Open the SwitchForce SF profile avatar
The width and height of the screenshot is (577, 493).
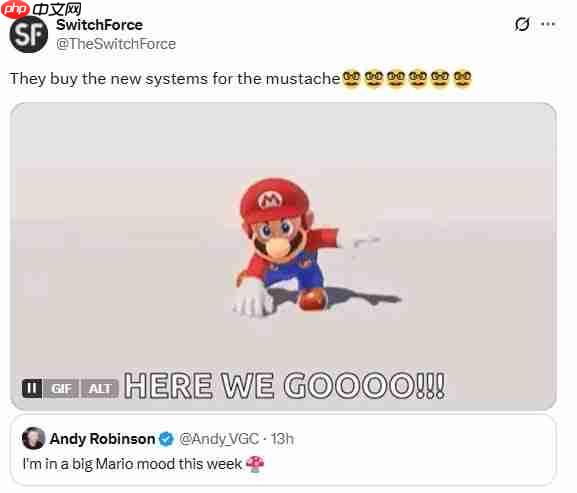point(28,35)
